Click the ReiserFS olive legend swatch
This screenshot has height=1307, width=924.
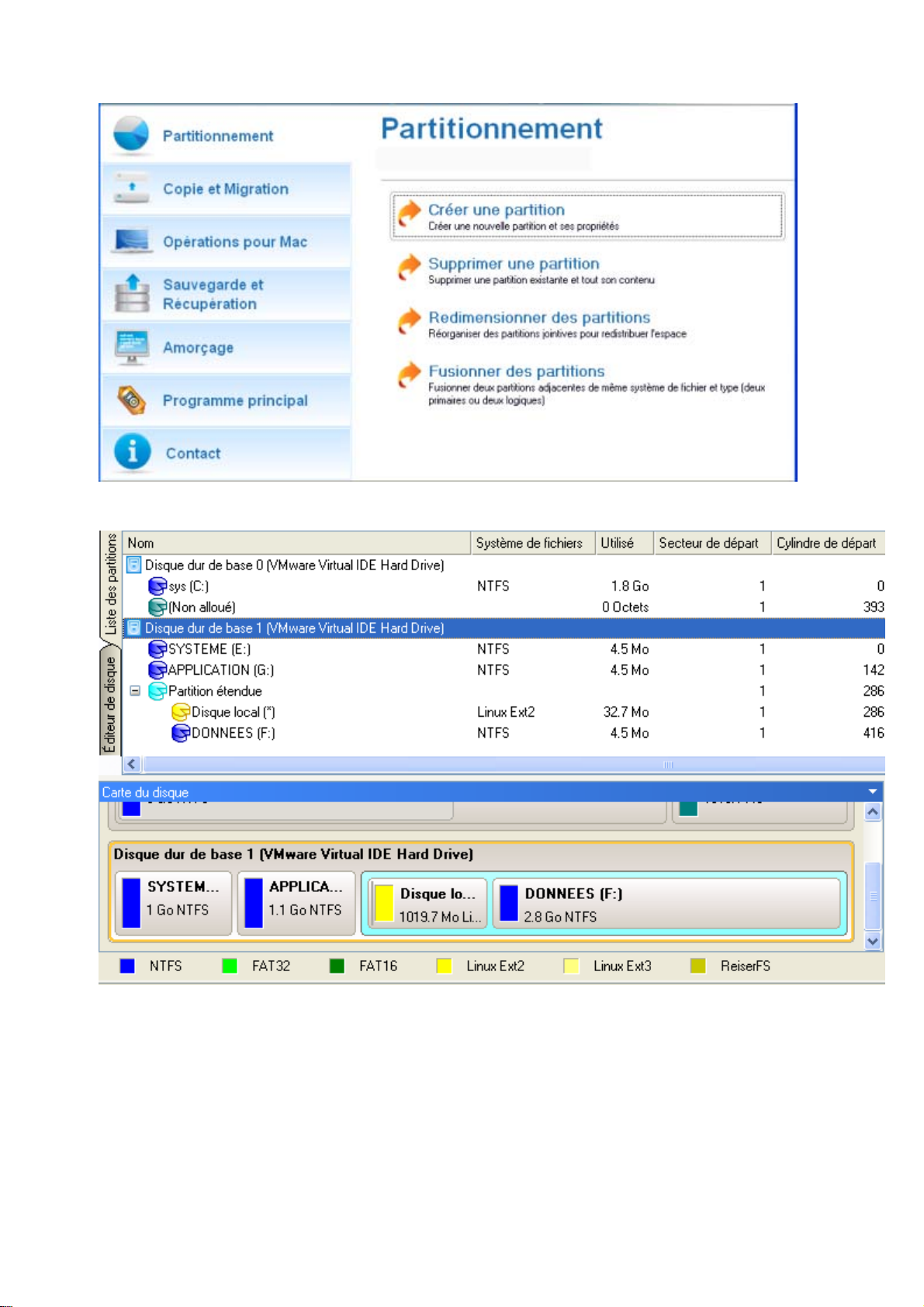tap(698, 966)
